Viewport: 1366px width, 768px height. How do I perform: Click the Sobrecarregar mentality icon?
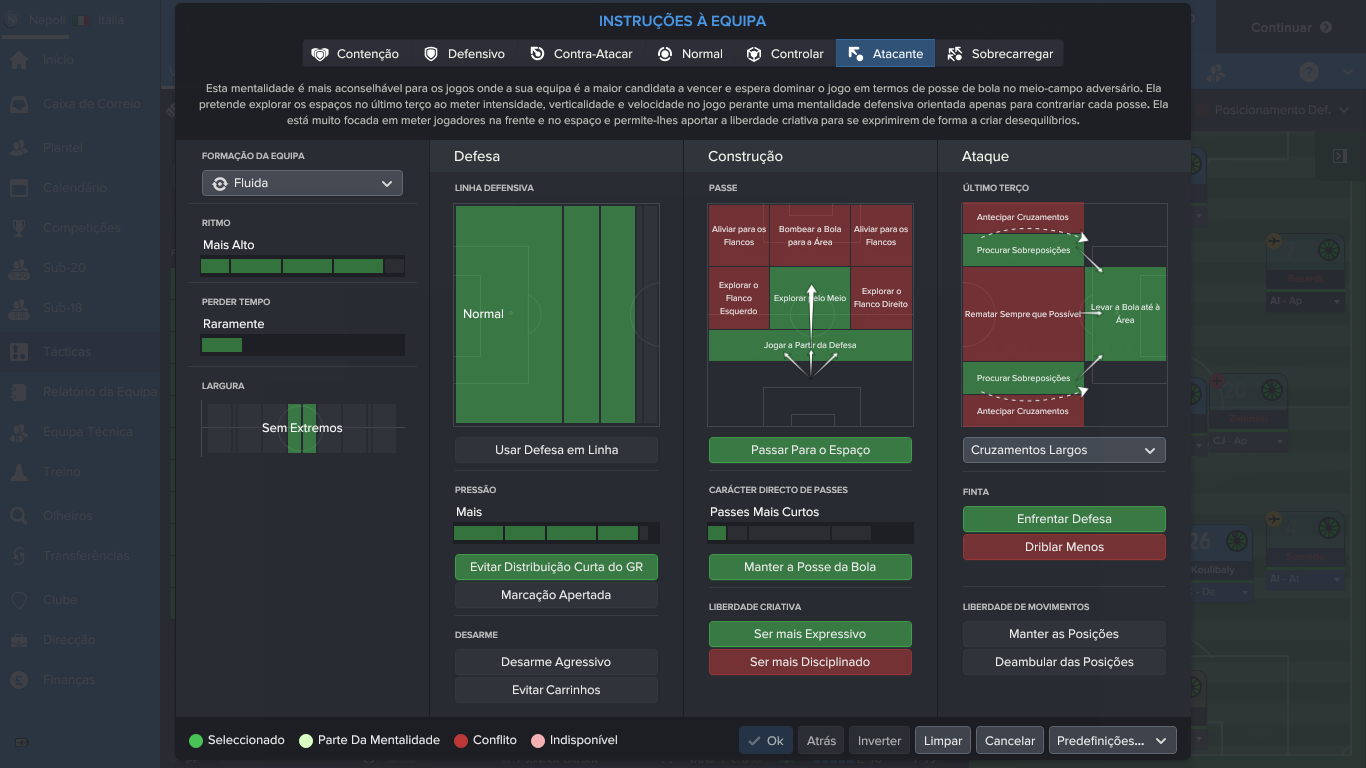pos(954,54)
